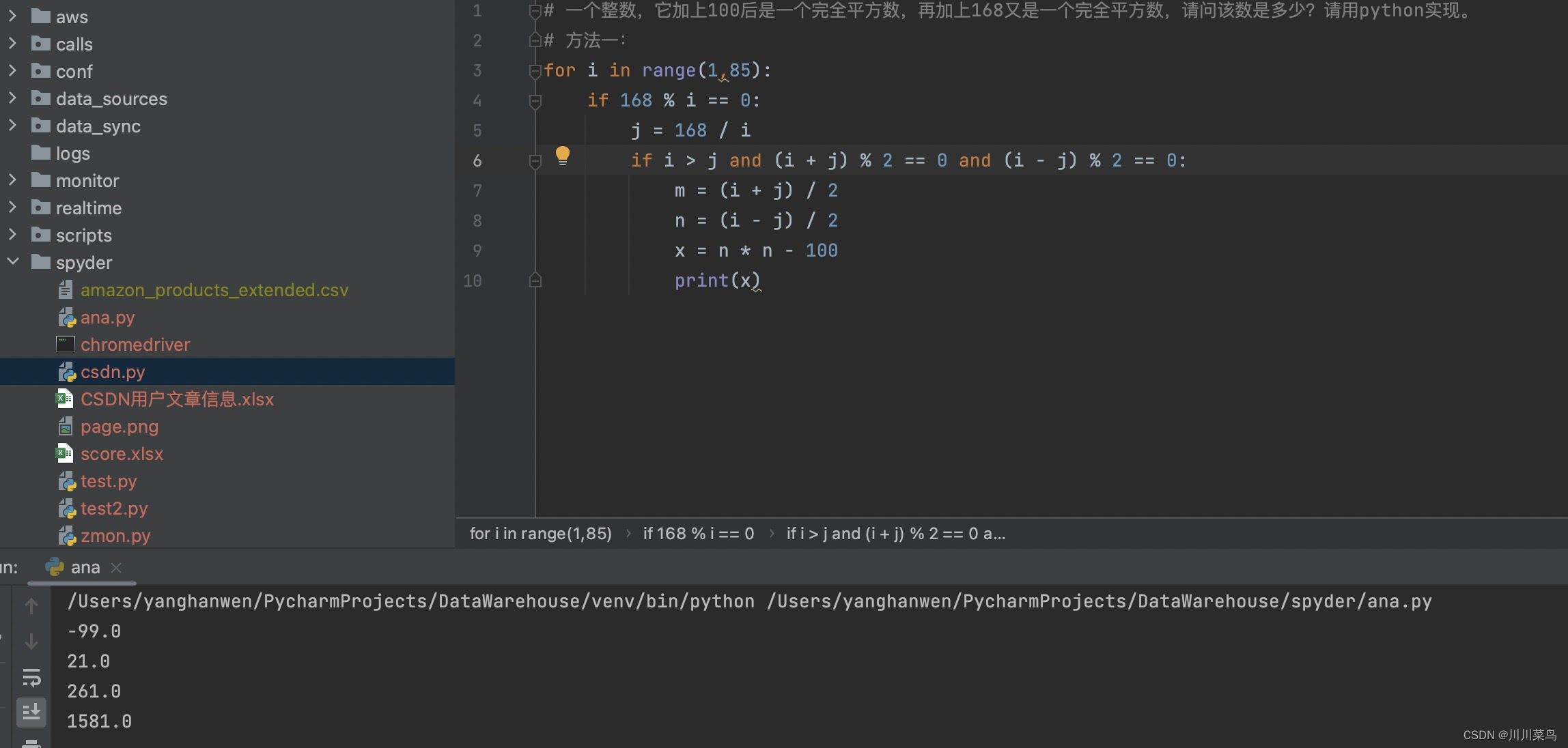Viewport: 1568px width, 748px height.
Task: Click the Excel icon beside score.xlsx
Action: click(x=65, y=453)
